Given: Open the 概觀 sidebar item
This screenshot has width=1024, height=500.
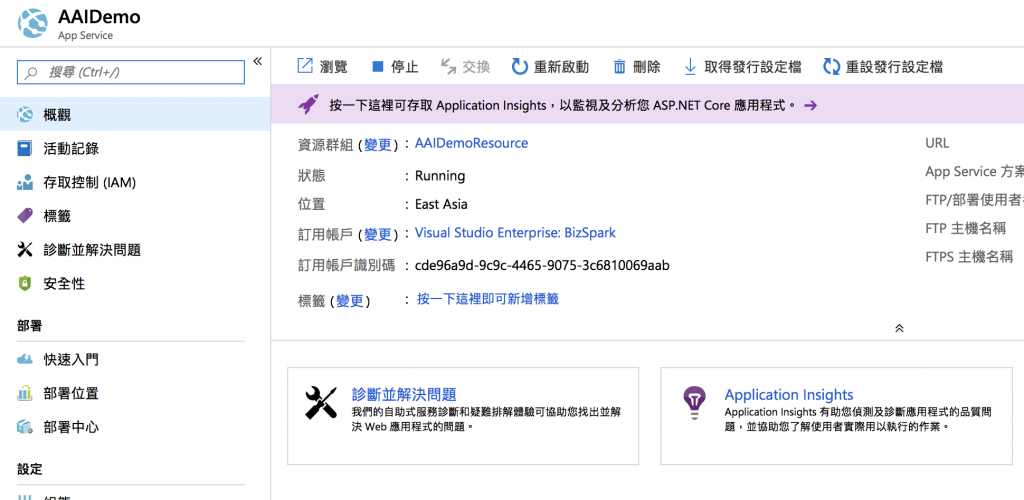Looking at the screenshot, I should point(135,115).
